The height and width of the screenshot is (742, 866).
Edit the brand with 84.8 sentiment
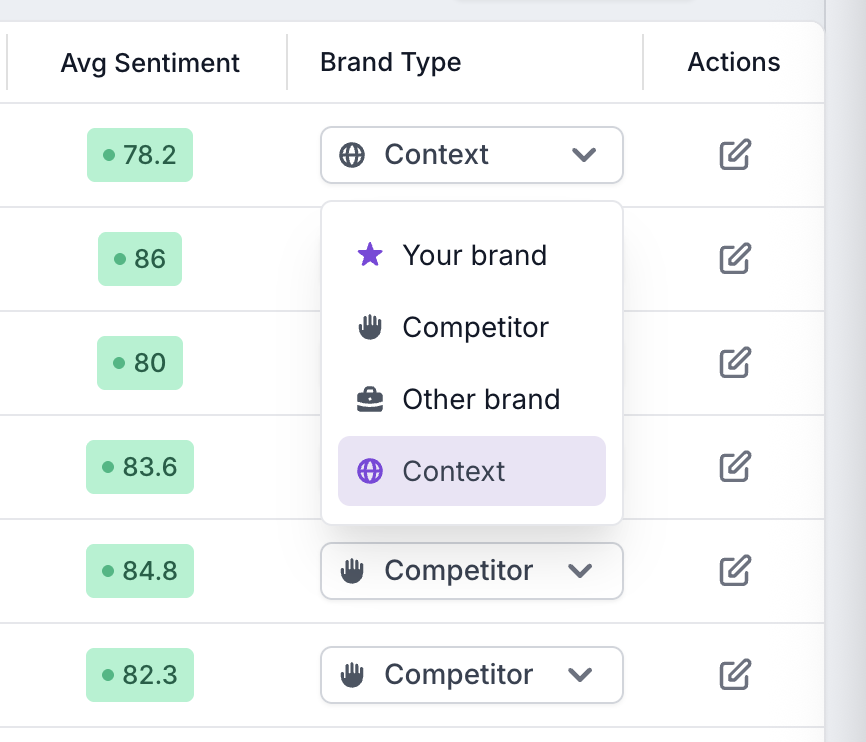(735, 570)
